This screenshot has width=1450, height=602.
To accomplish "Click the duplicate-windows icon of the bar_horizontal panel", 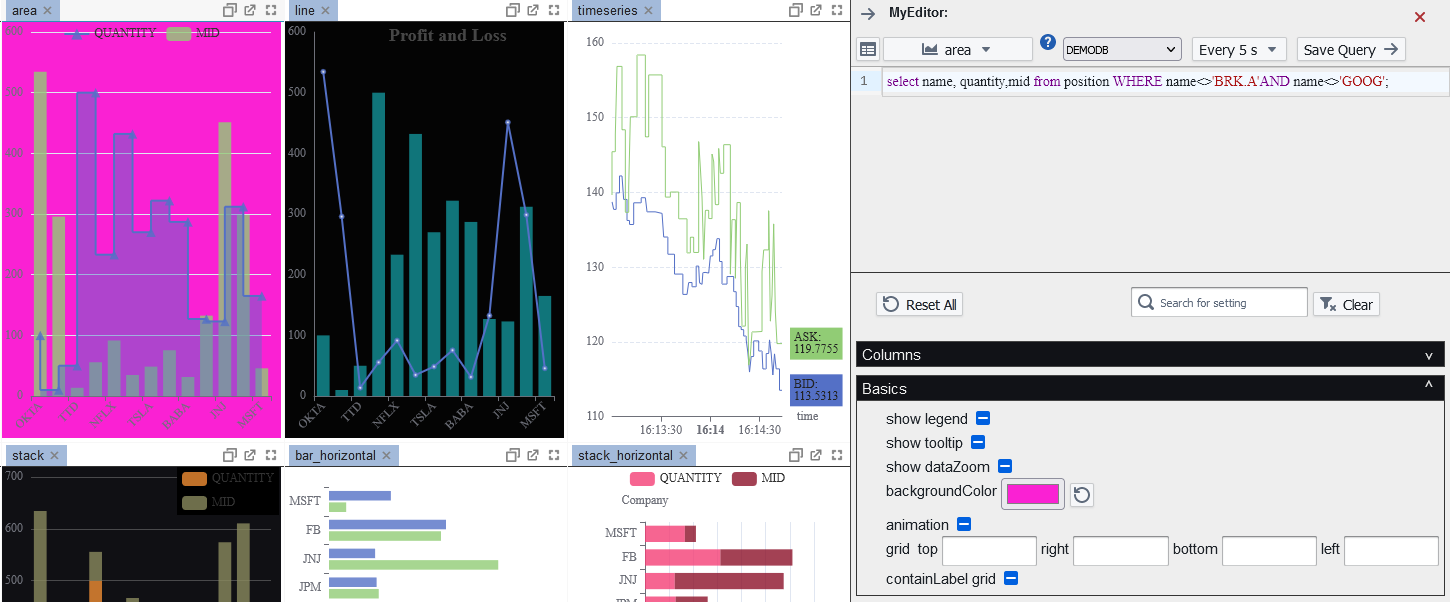I will [x=513, y=455].
